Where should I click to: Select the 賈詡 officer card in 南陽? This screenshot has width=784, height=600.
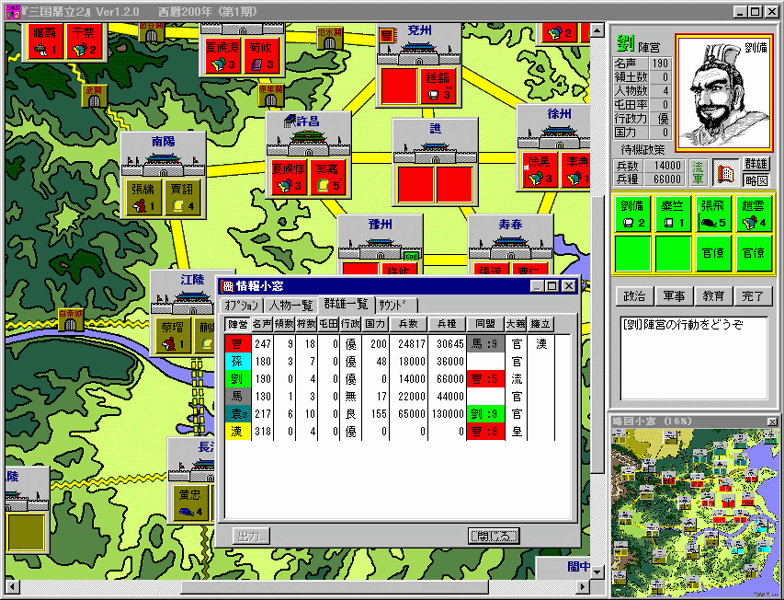182,198
